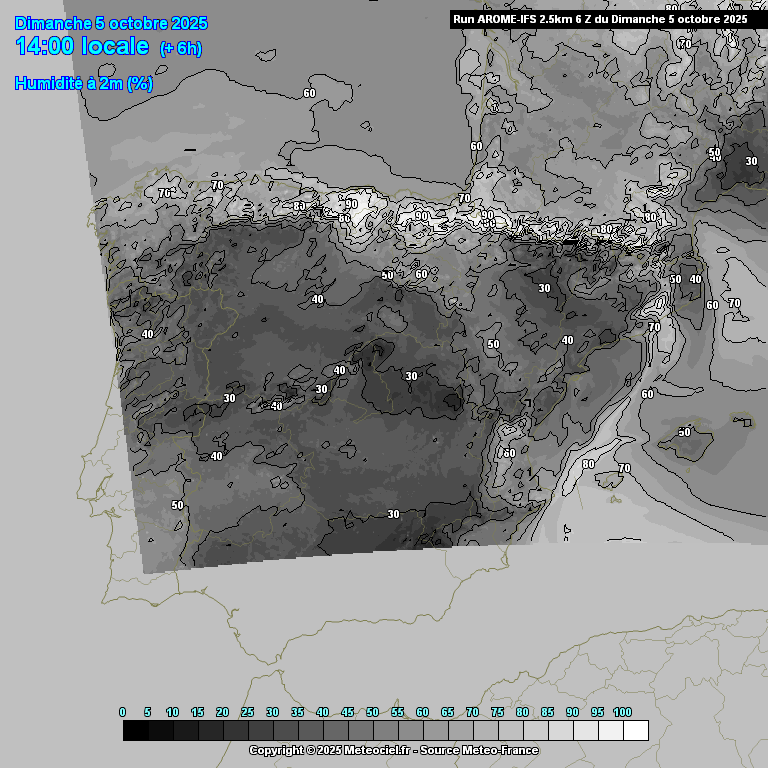Click the legend number 100 label
This screenshot has width=768, height=768.
coord(622,712)
